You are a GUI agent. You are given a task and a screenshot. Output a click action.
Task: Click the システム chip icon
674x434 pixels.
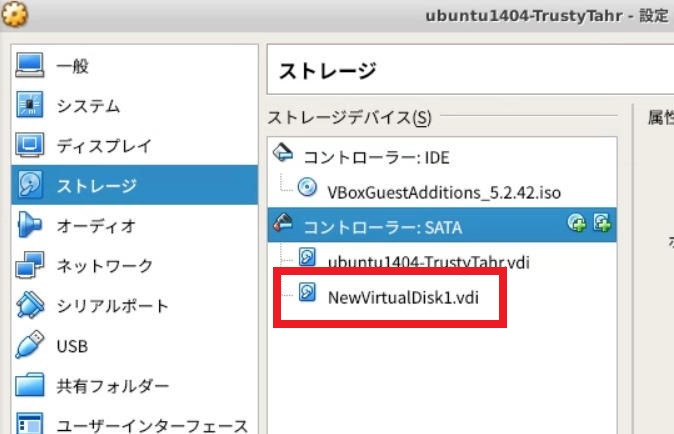point(30,104)
